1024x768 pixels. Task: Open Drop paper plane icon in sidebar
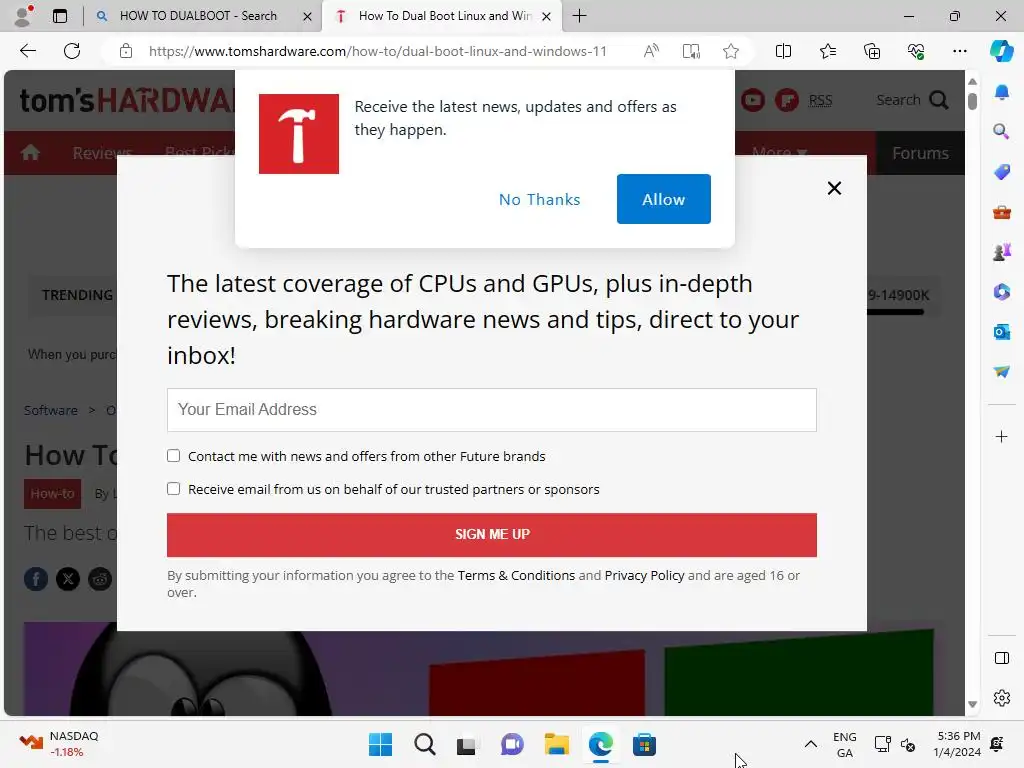coord(1001,372)
